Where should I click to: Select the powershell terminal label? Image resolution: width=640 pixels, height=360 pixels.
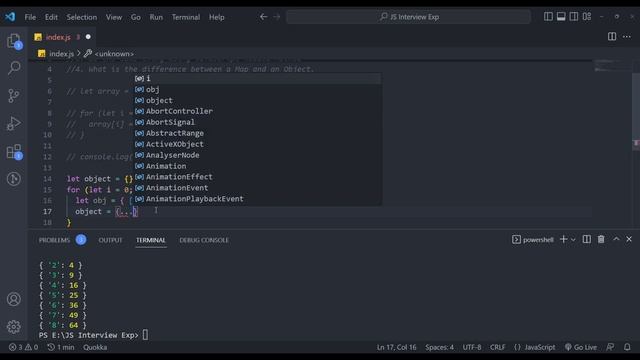[533, 240]
